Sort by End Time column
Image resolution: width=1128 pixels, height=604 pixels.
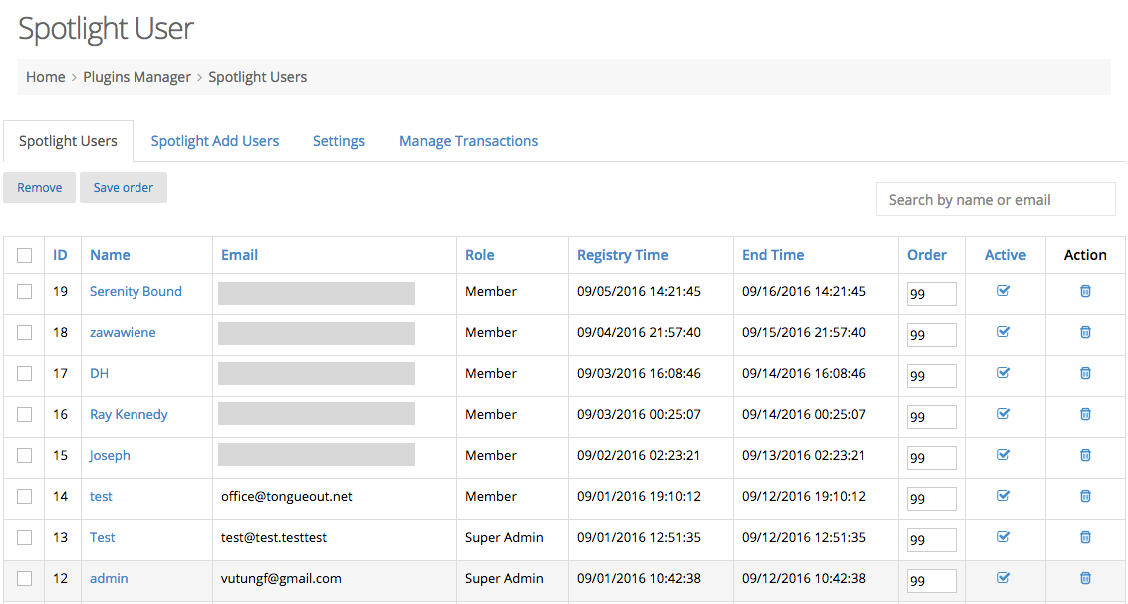(773, 255)
